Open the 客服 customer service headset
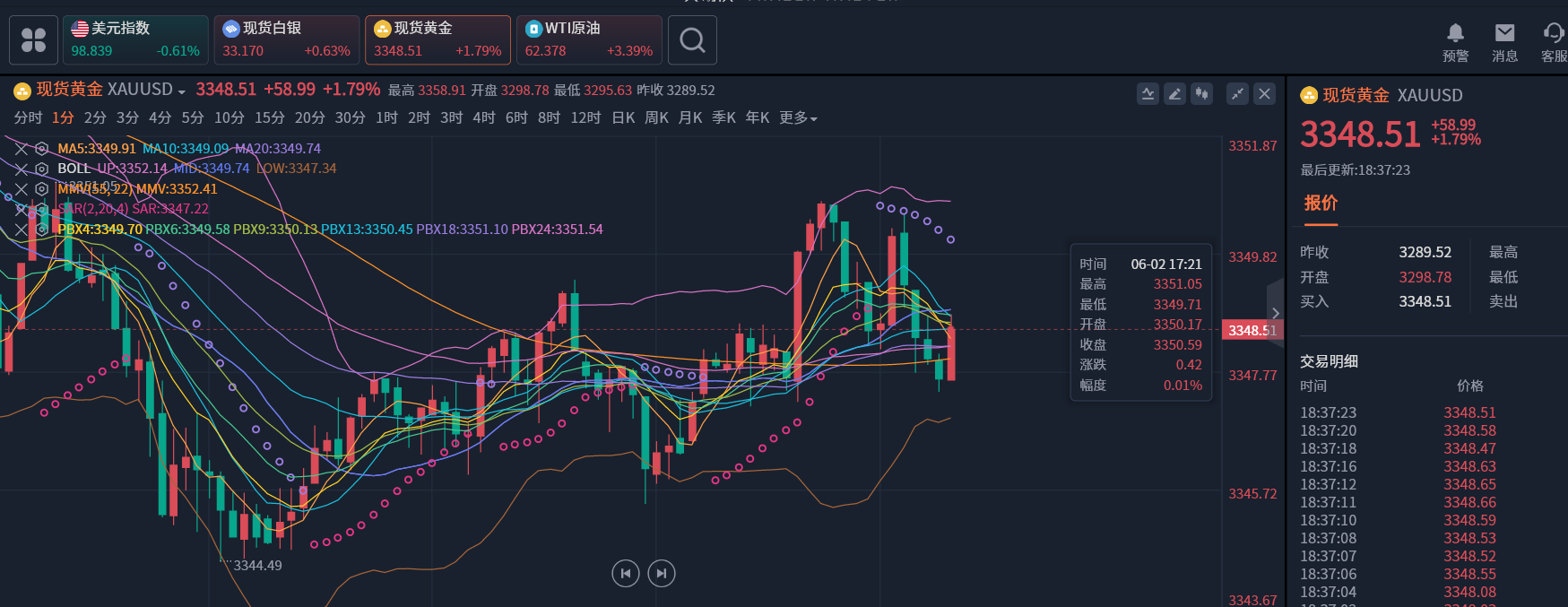 [x=1554, y=42]
